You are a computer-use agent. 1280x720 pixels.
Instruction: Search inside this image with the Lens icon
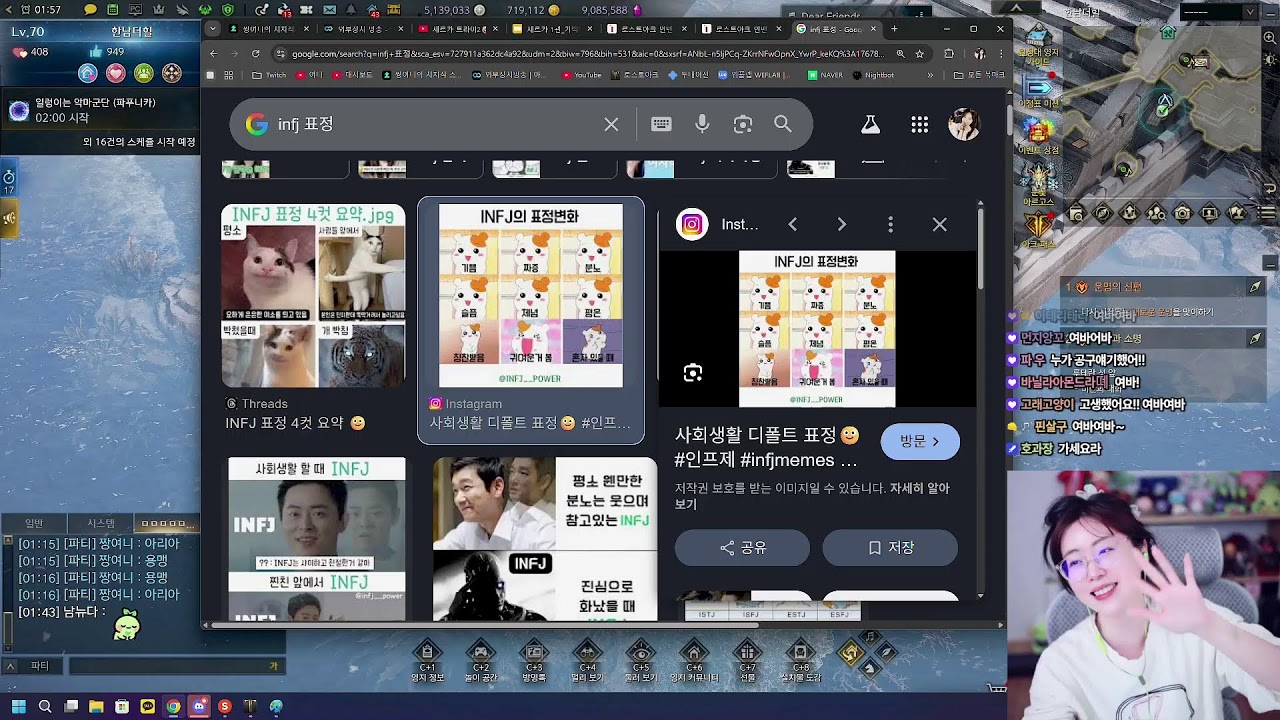[x=692, y=373]
